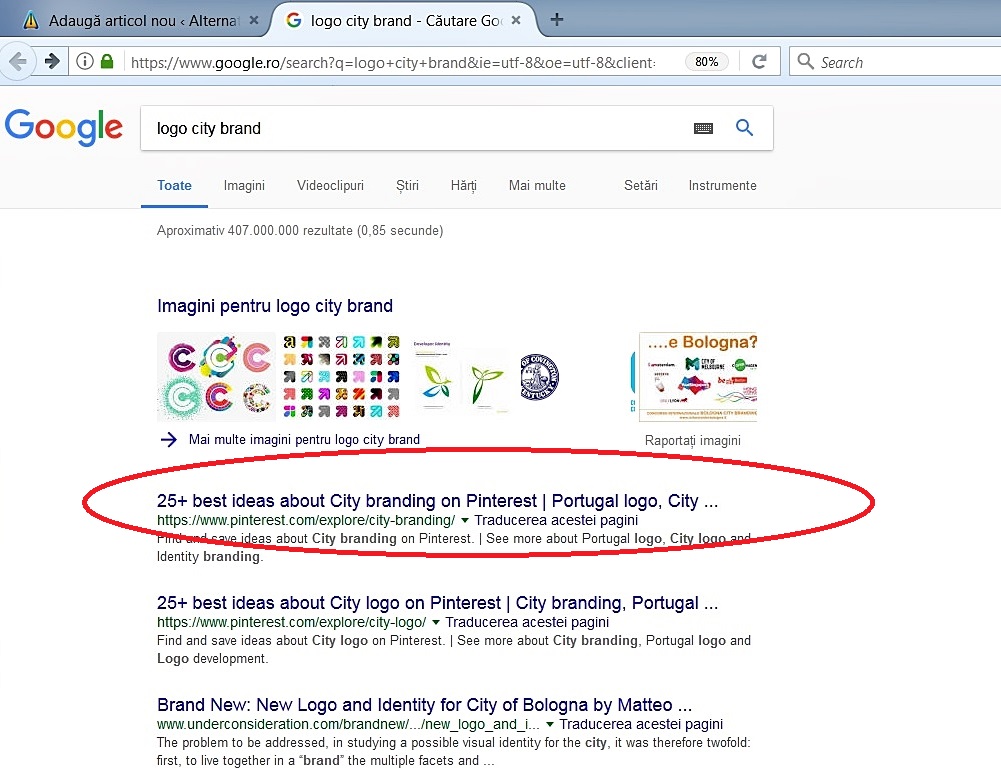Expand dropdown arrow next to pinterest.com/explore/city-branding URL
The width and height of the screenshot is (1001, 768).
[x=465, y=521]
